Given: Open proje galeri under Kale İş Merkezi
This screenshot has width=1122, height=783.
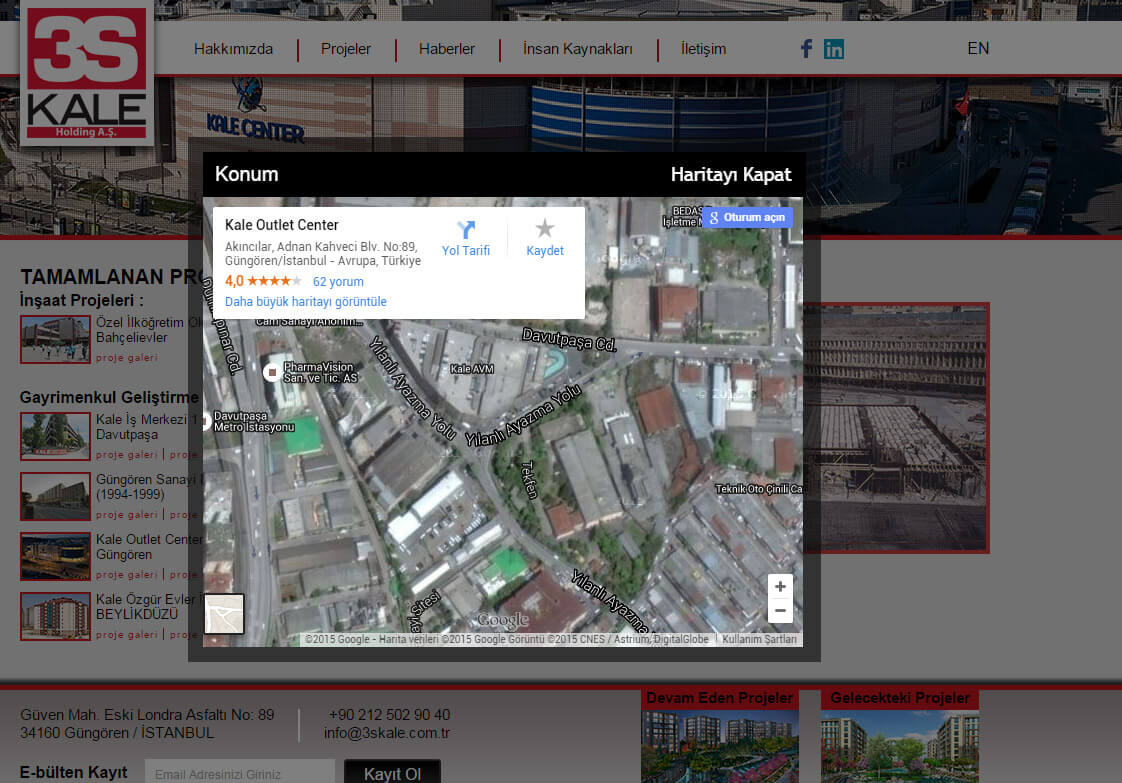Looking at the screenshot, I should pyautogui.click(x=127, y=454).
